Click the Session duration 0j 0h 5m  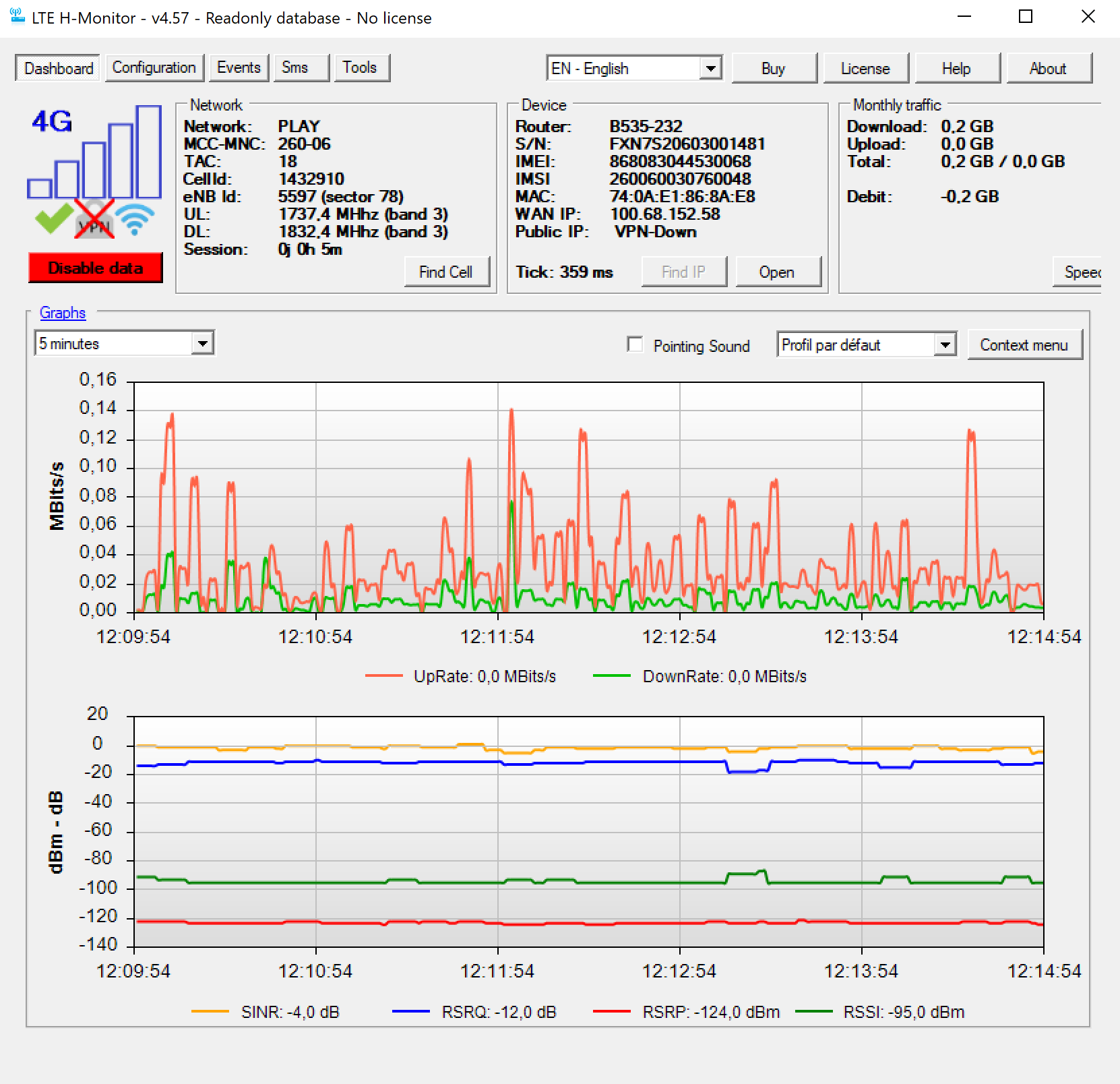tap(310, 249)
